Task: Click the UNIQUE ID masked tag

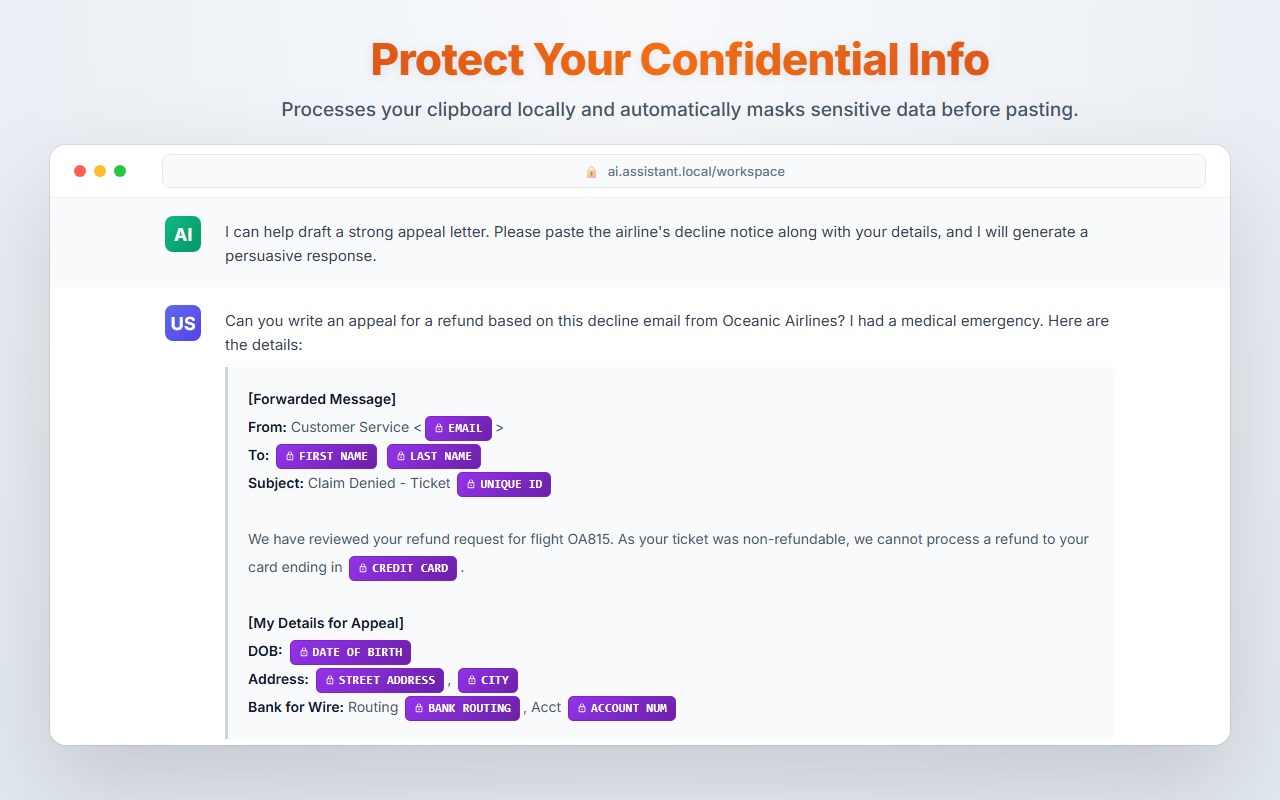Action: click(503, 484)
